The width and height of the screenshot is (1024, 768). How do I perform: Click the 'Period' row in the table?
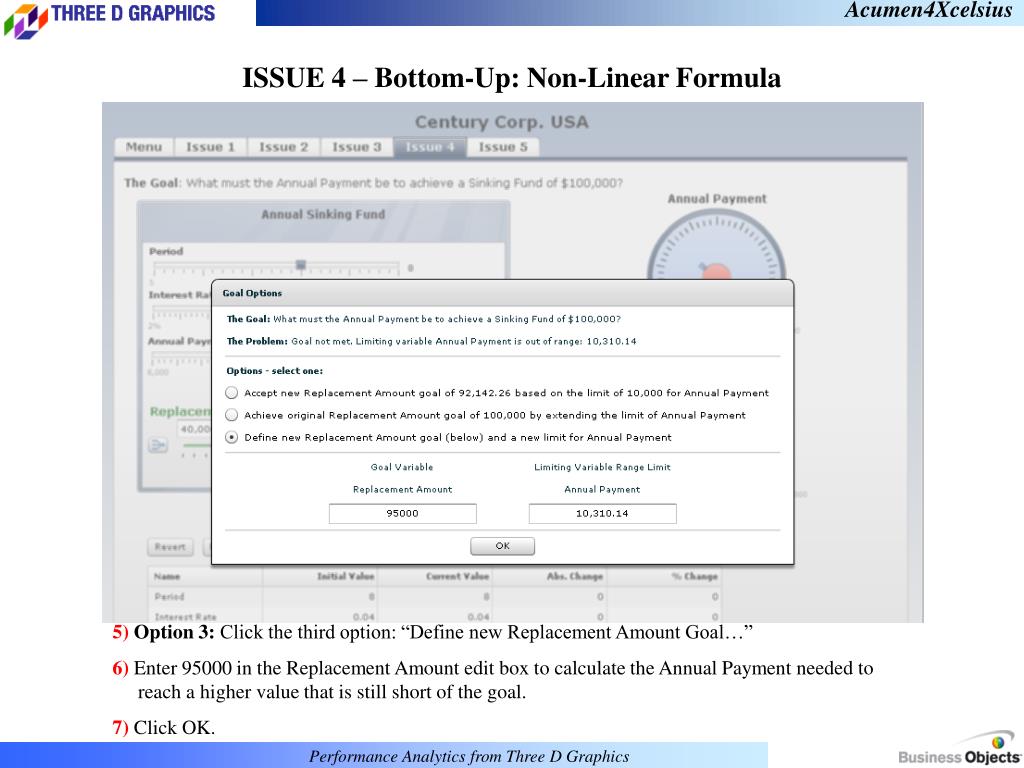[x=436, y=597]
